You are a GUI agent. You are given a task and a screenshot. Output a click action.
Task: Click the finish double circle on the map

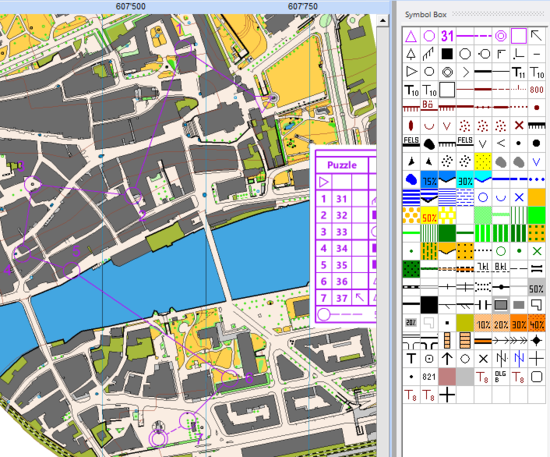pos(158,438)
